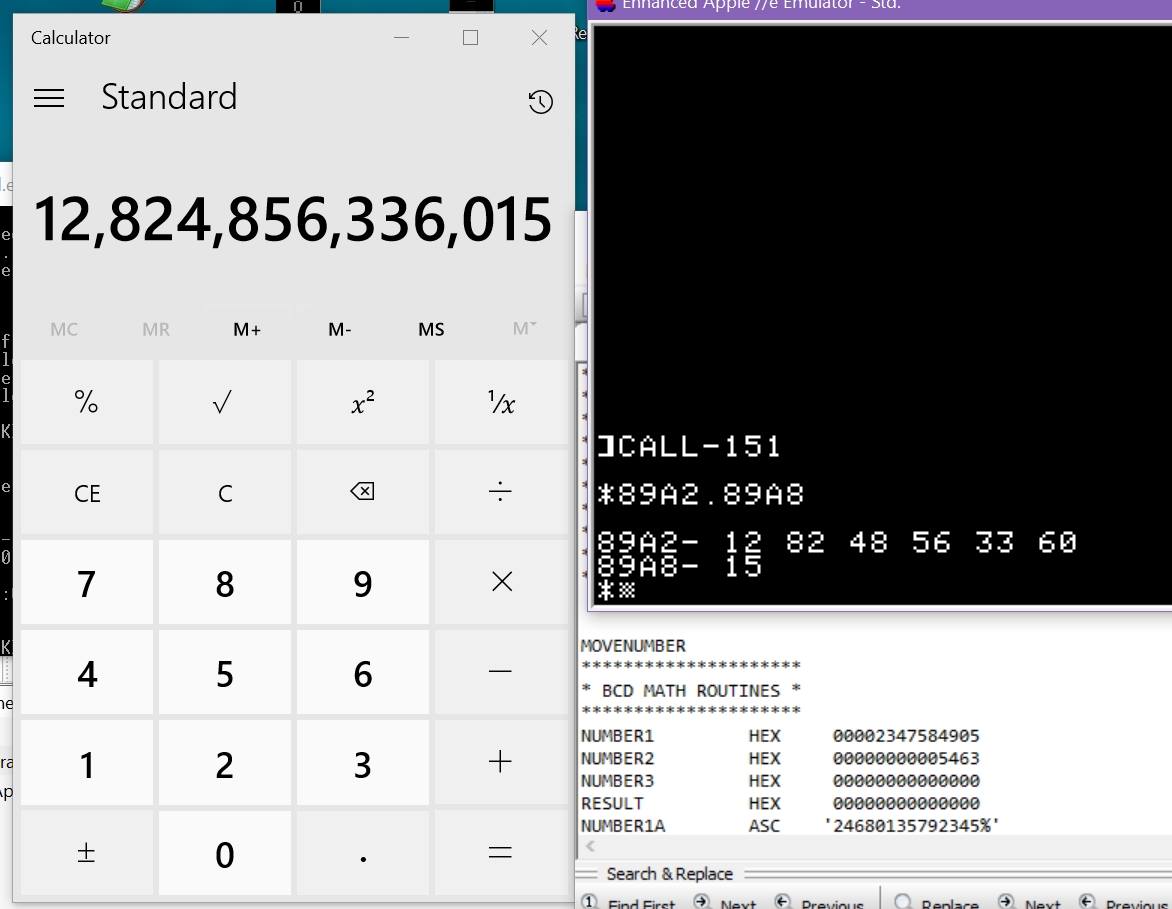Open the Calculator hamburger navigation menu
The width and height of the screenshot is (1172, 909).
coord(49,98)
